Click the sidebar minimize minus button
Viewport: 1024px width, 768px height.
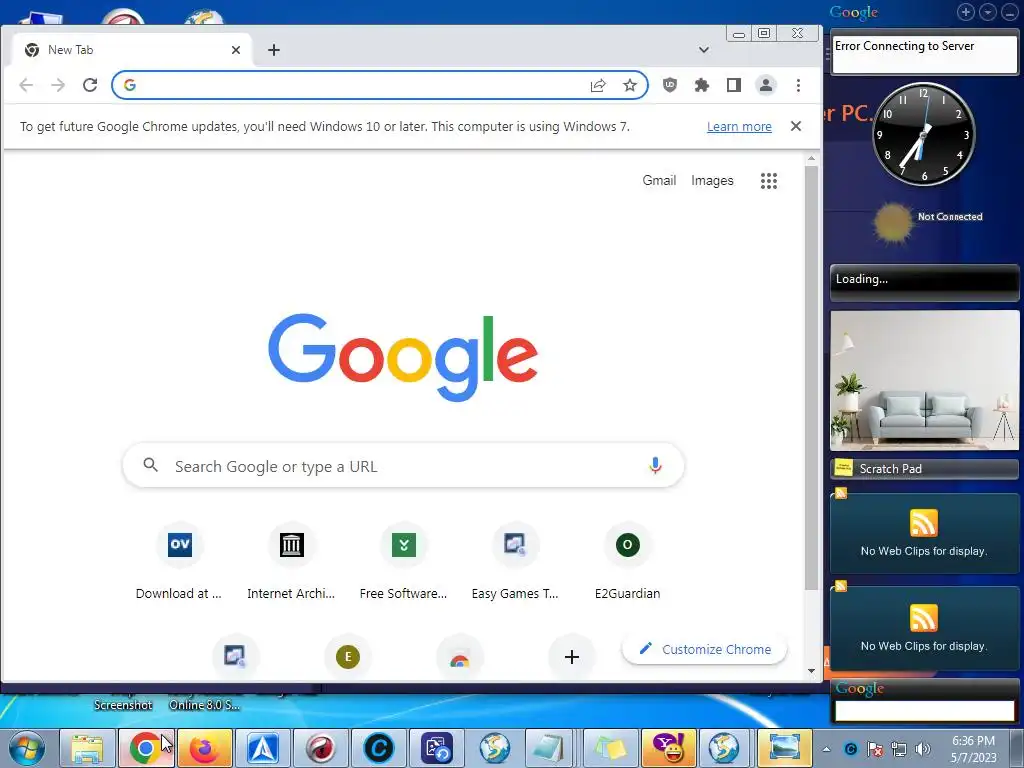[1010, 12]
